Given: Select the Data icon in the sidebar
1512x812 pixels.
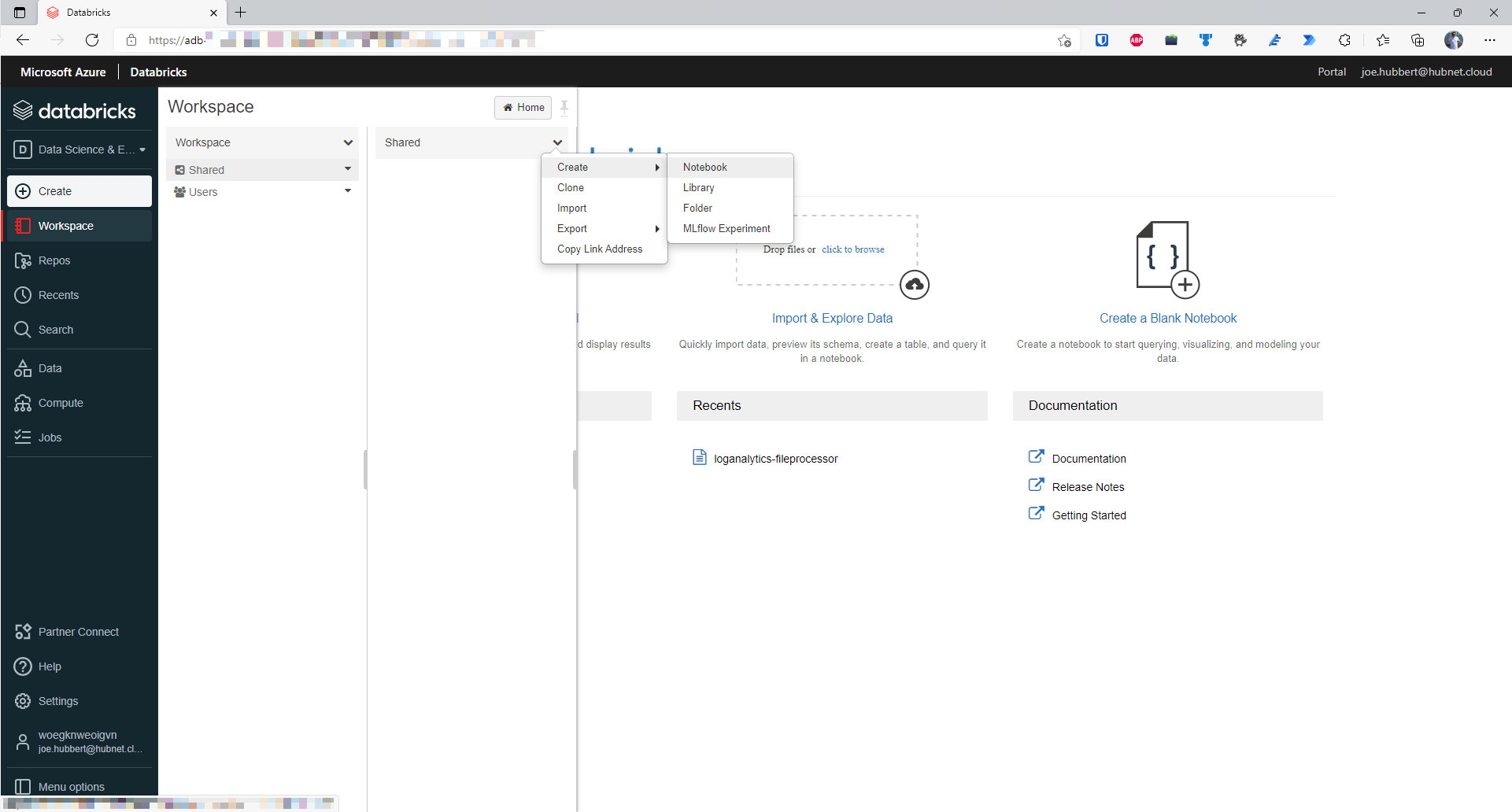Looking at the screenshot, I should [x=24, y=367].
